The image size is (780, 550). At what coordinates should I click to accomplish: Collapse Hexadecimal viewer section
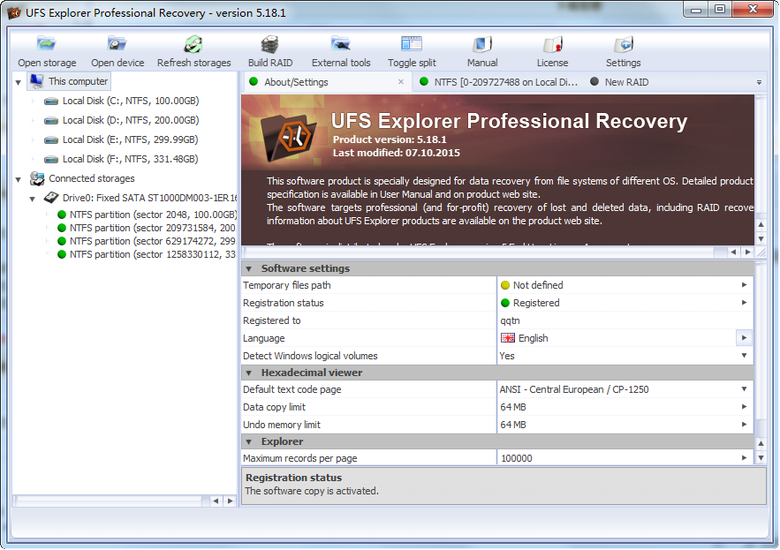249,373
